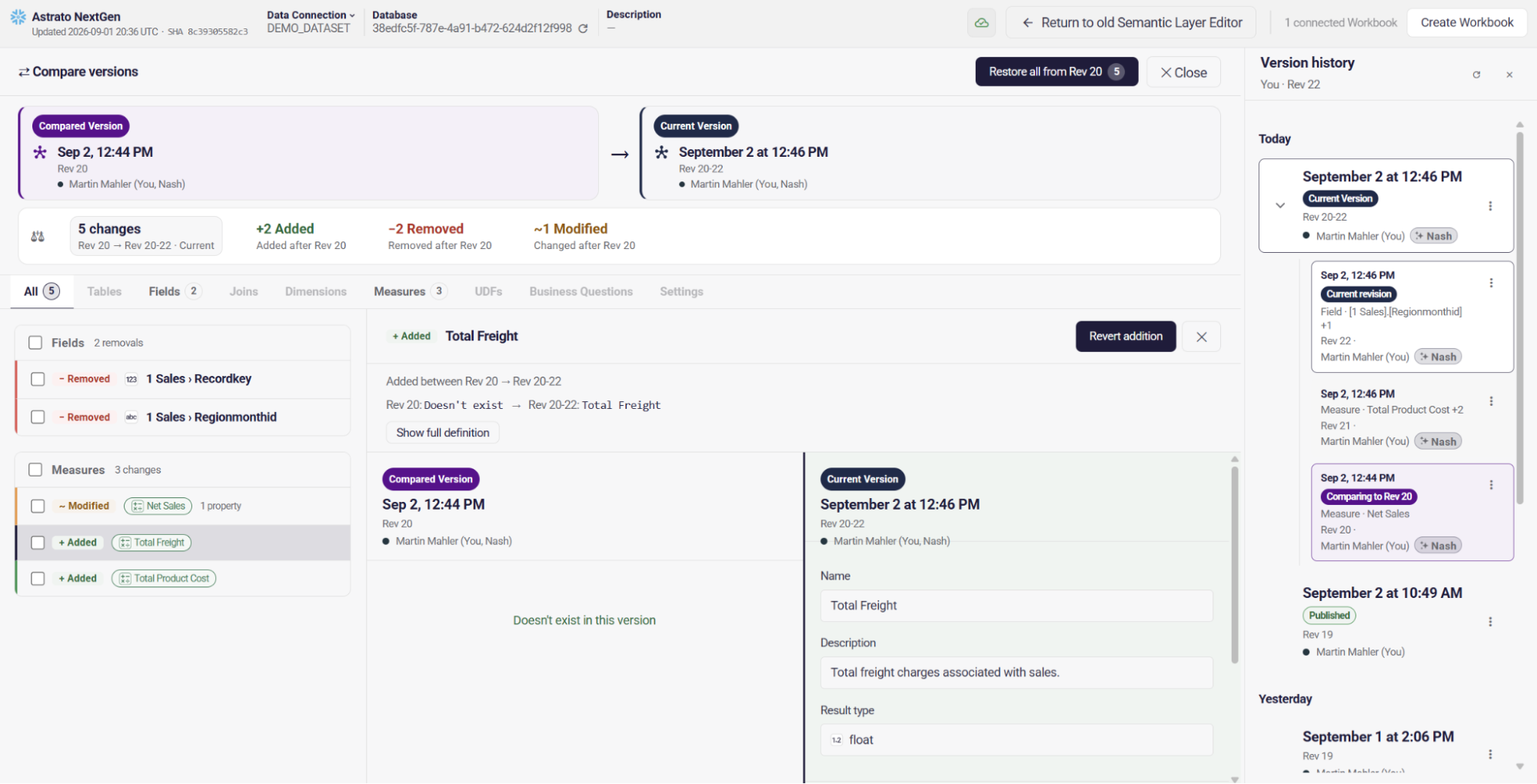Expand Show full definition

[443, 433]
